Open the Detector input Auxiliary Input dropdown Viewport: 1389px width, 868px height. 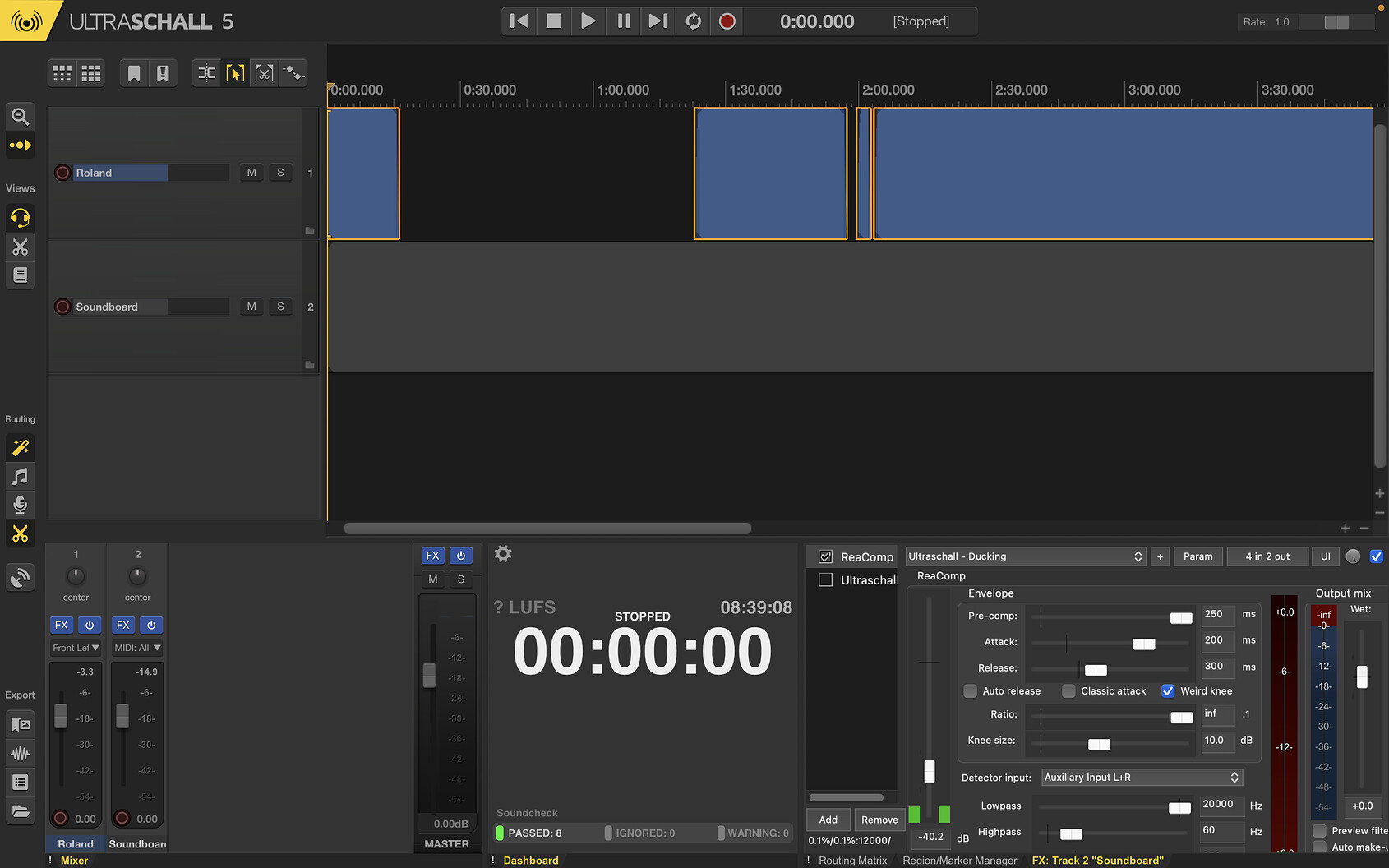(1142, 778)
